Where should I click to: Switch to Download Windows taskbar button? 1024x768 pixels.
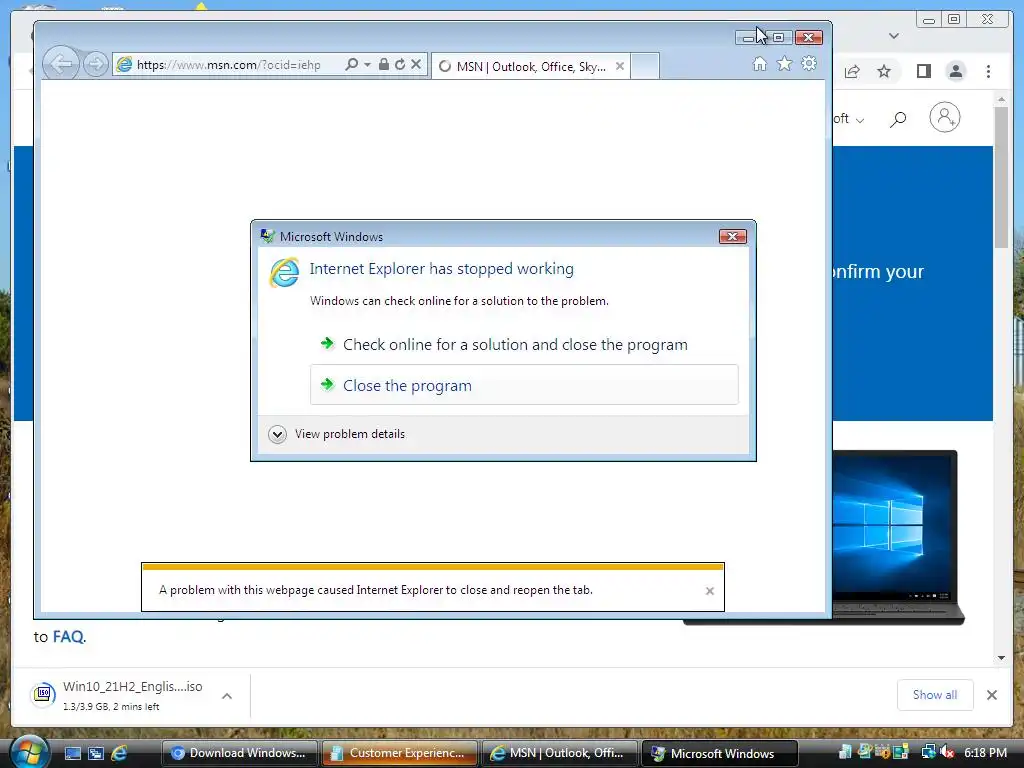(x=239, y=753)
